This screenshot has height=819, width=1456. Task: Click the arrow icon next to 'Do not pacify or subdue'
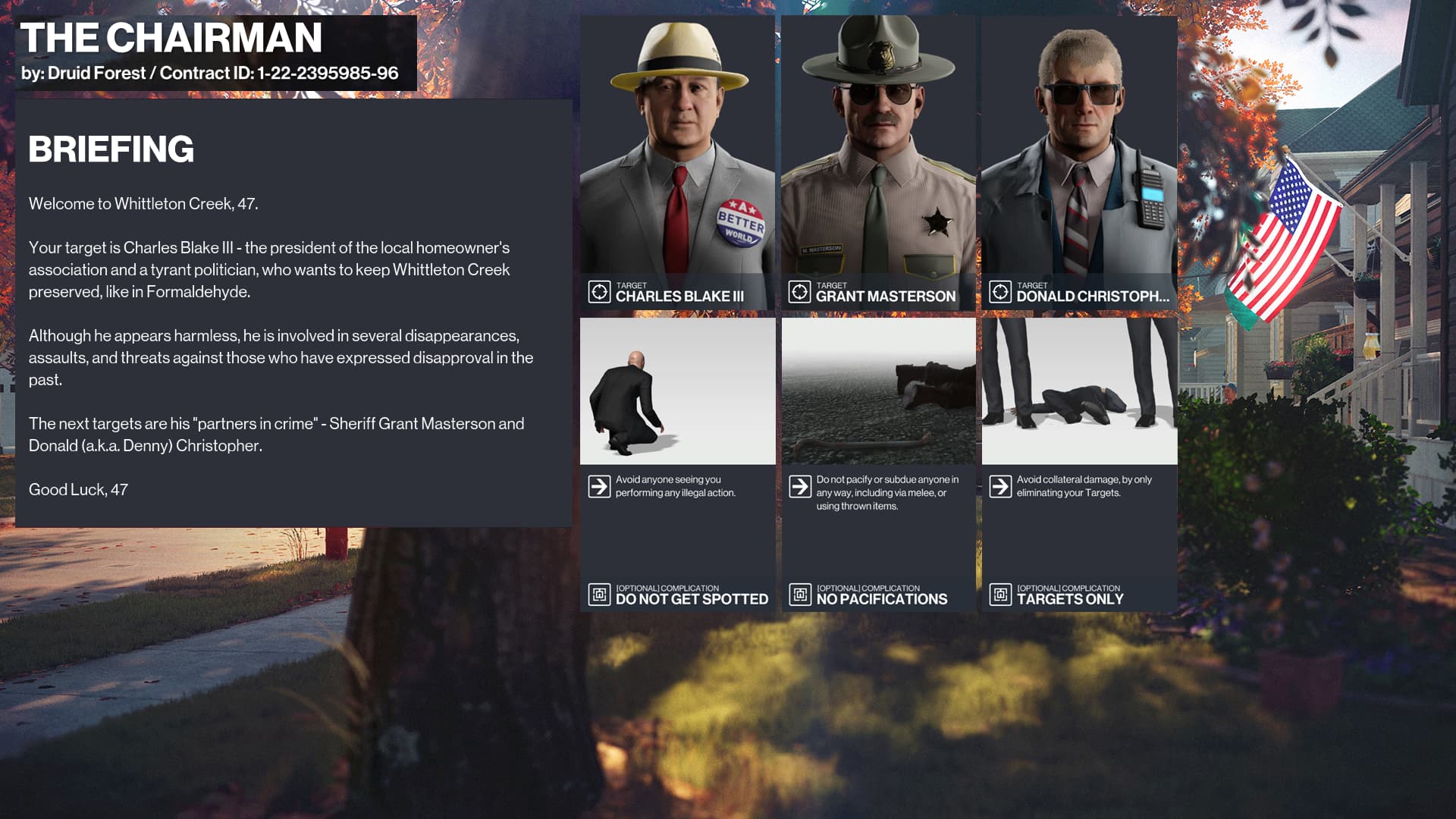[x=799, y=486]
